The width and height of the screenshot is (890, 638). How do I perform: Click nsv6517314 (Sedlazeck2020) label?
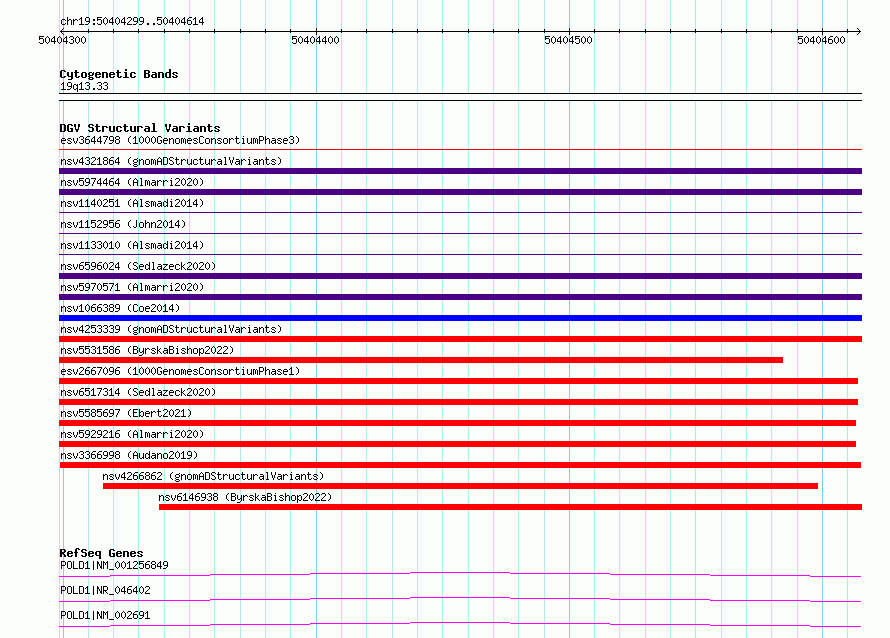[138, 392]
